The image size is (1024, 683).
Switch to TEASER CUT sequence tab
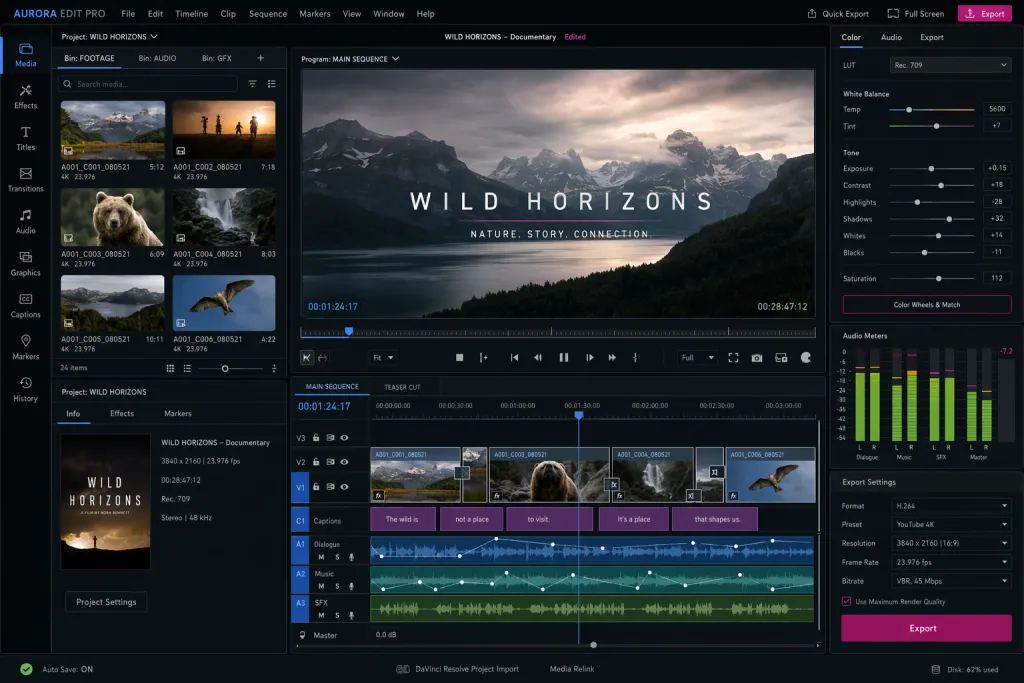coord(402,387)
